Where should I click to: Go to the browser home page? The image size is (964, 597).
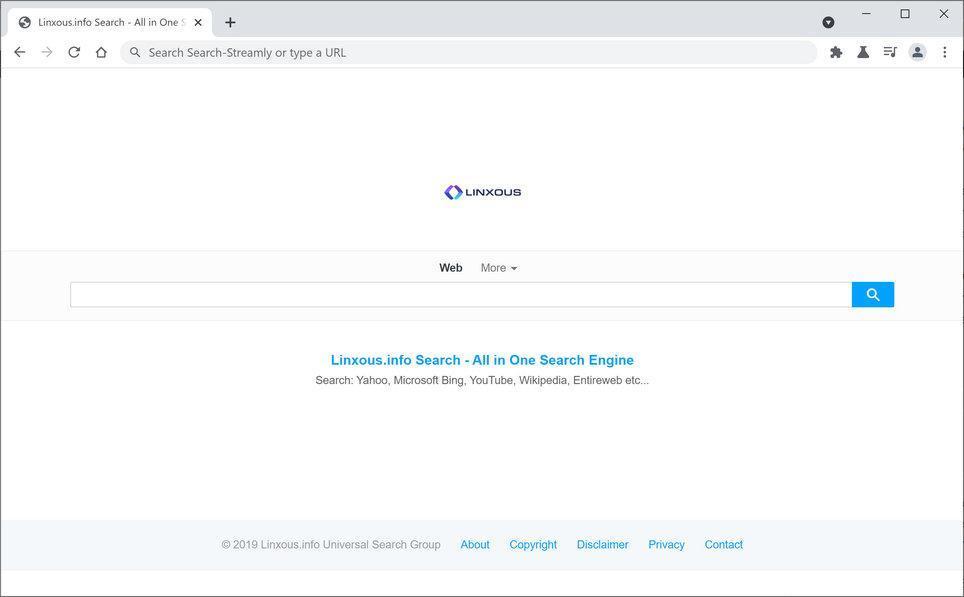click(x=101, y=52)
